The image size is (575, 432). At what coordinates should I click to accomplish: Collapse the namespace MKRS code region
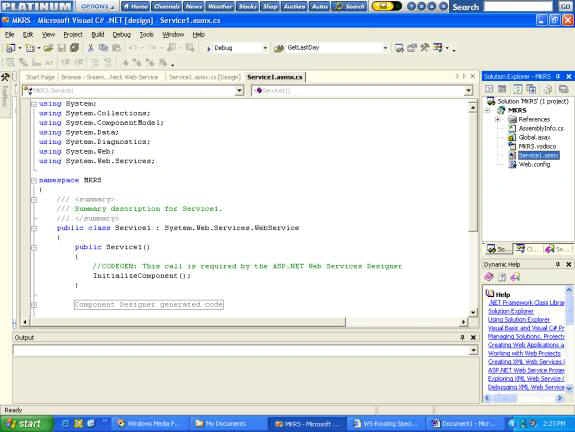[34, 180]
